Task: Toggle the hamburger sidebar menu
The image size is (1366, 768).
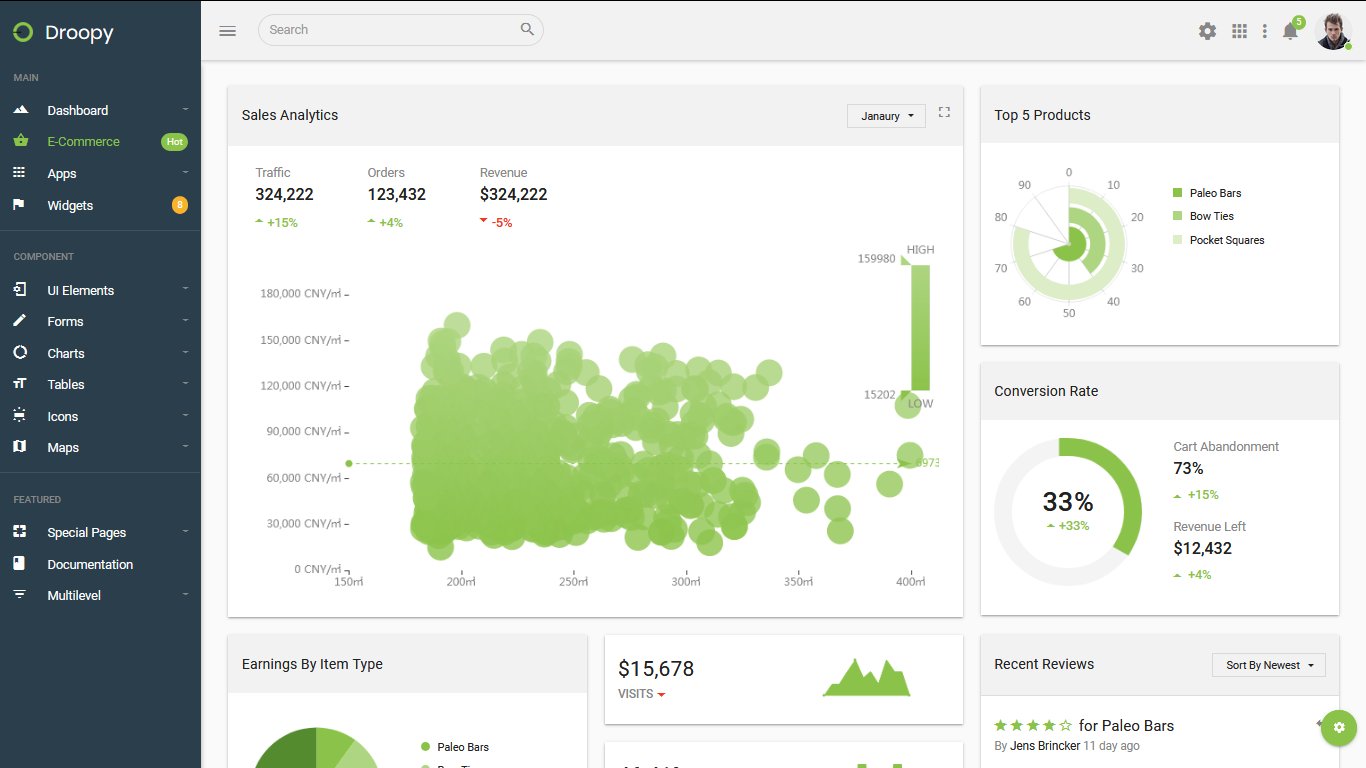Action: tap(227, 31)
